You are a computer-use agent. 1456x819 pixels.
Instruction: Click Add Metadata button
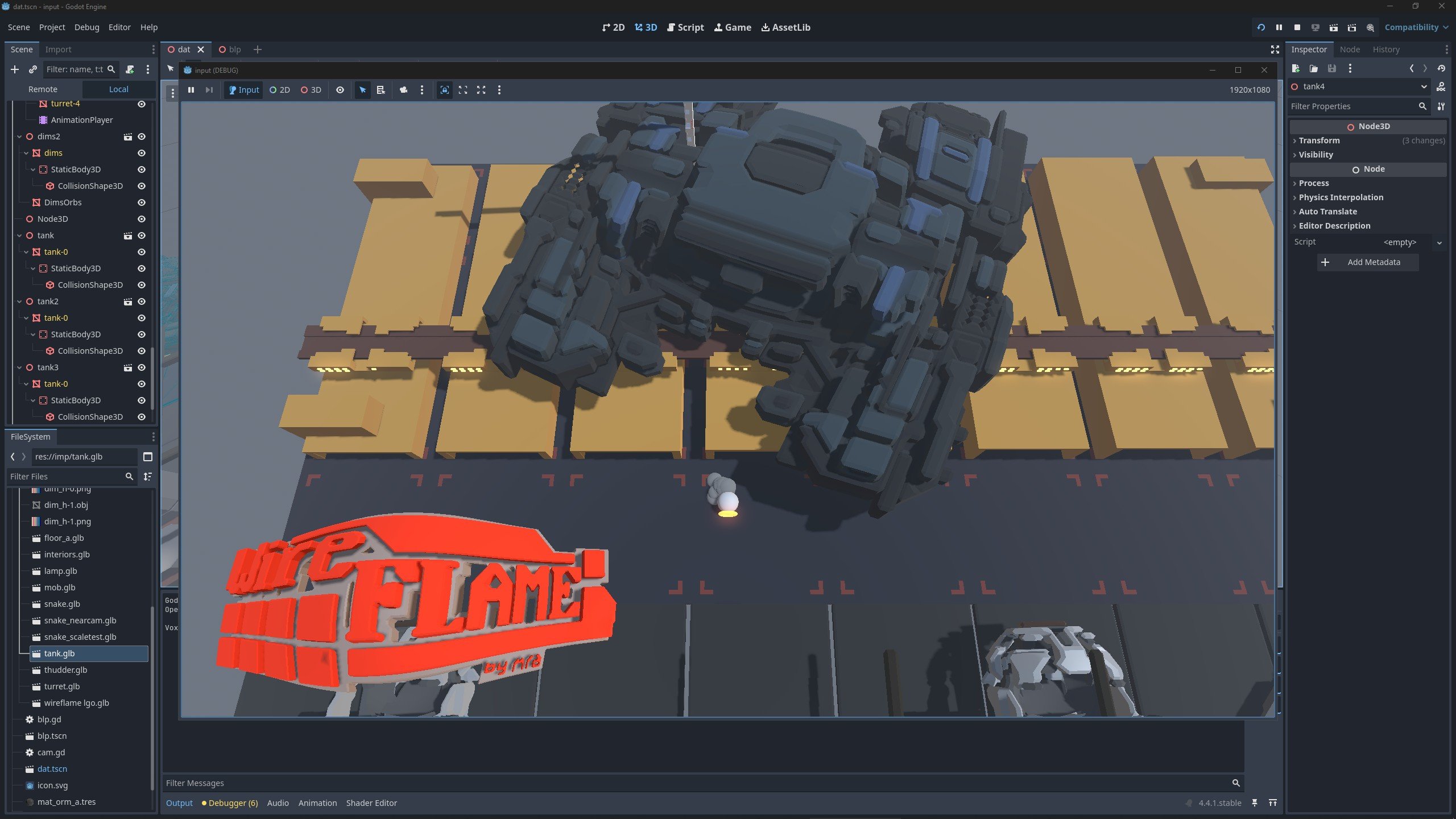pos(1368,262)
